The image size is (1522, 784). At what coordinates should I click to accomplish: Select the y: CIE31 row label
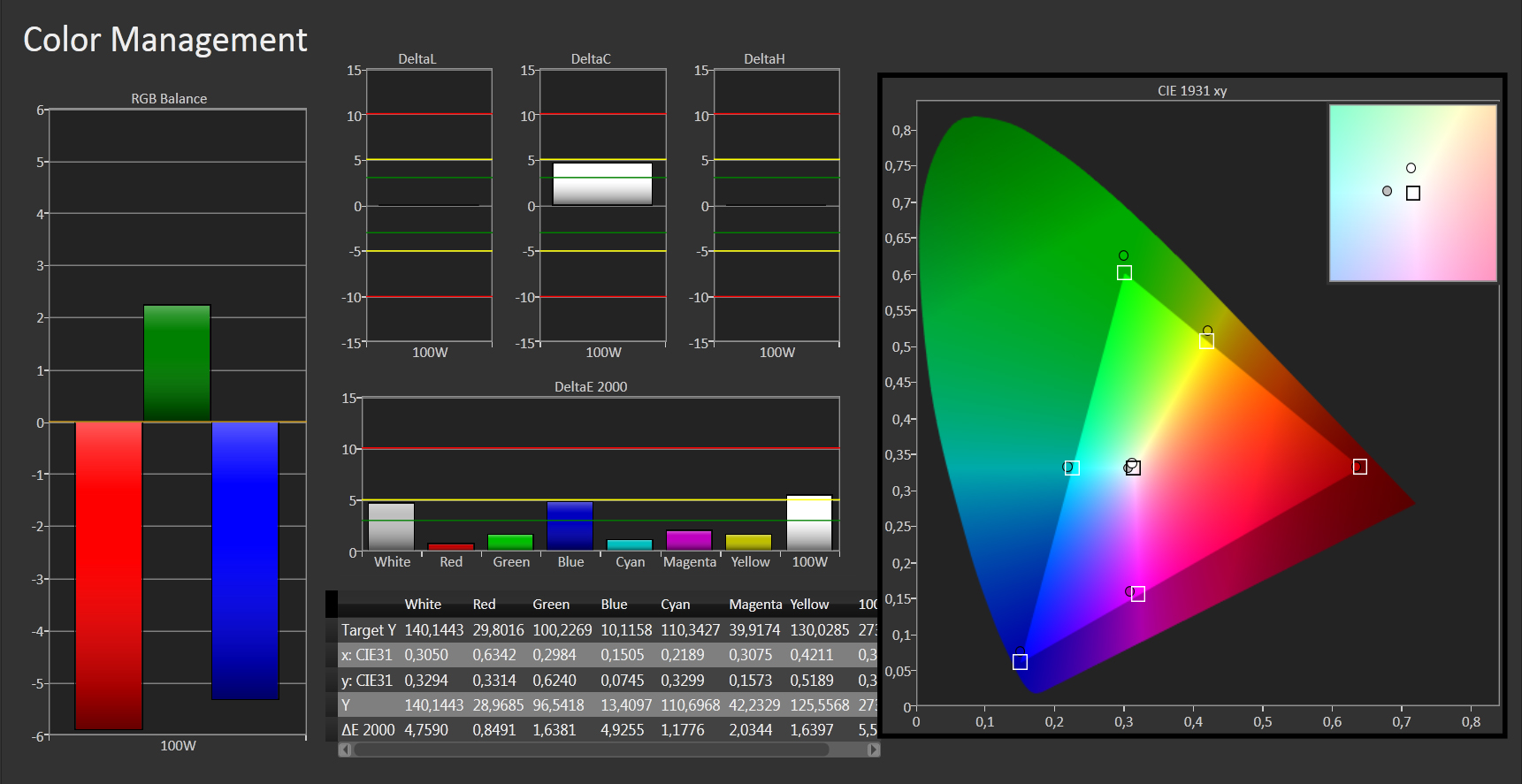coord(366,681)
